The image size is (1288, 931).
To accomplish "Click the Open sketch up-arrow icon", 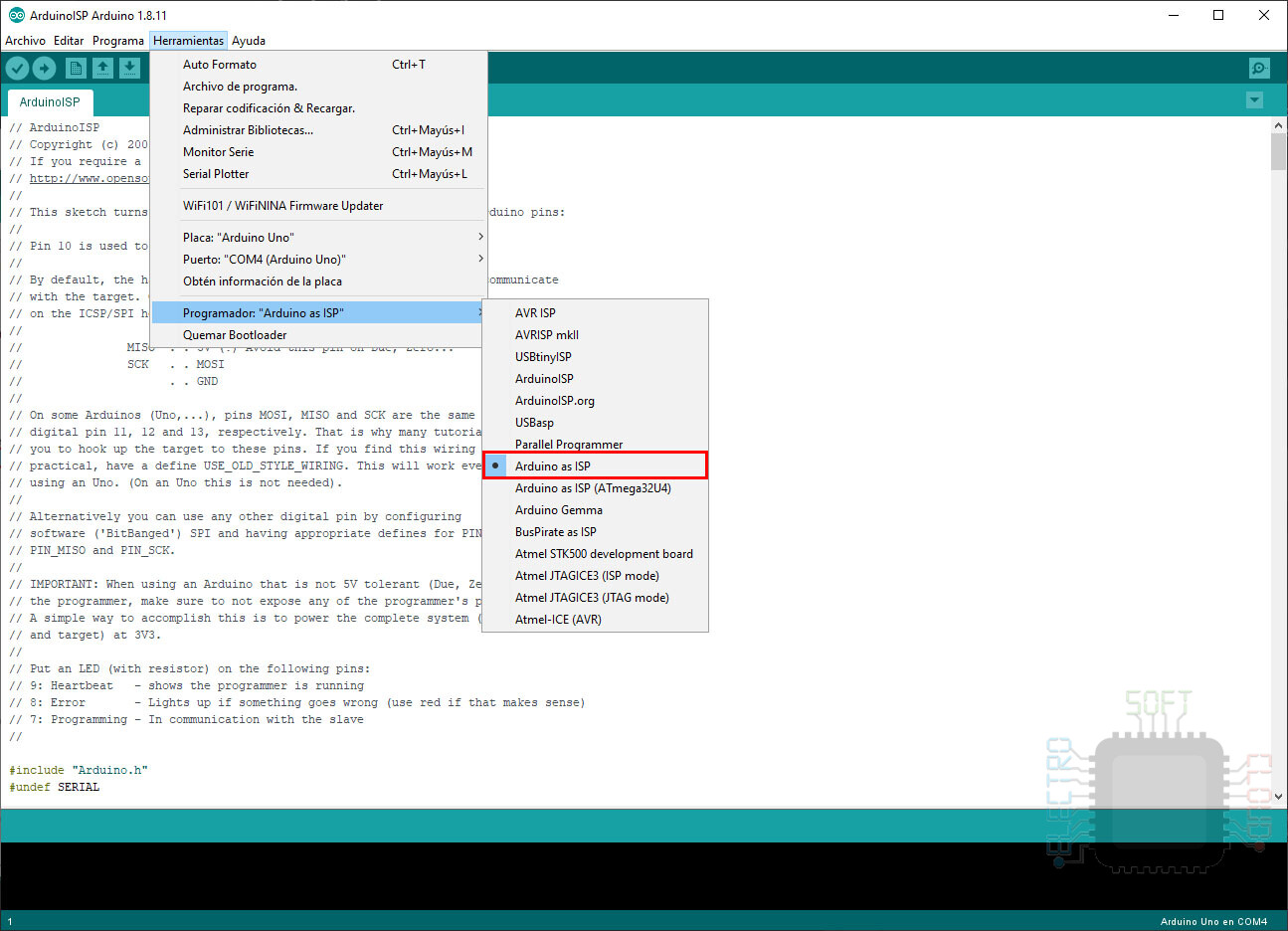I will [x=102, y=68].
